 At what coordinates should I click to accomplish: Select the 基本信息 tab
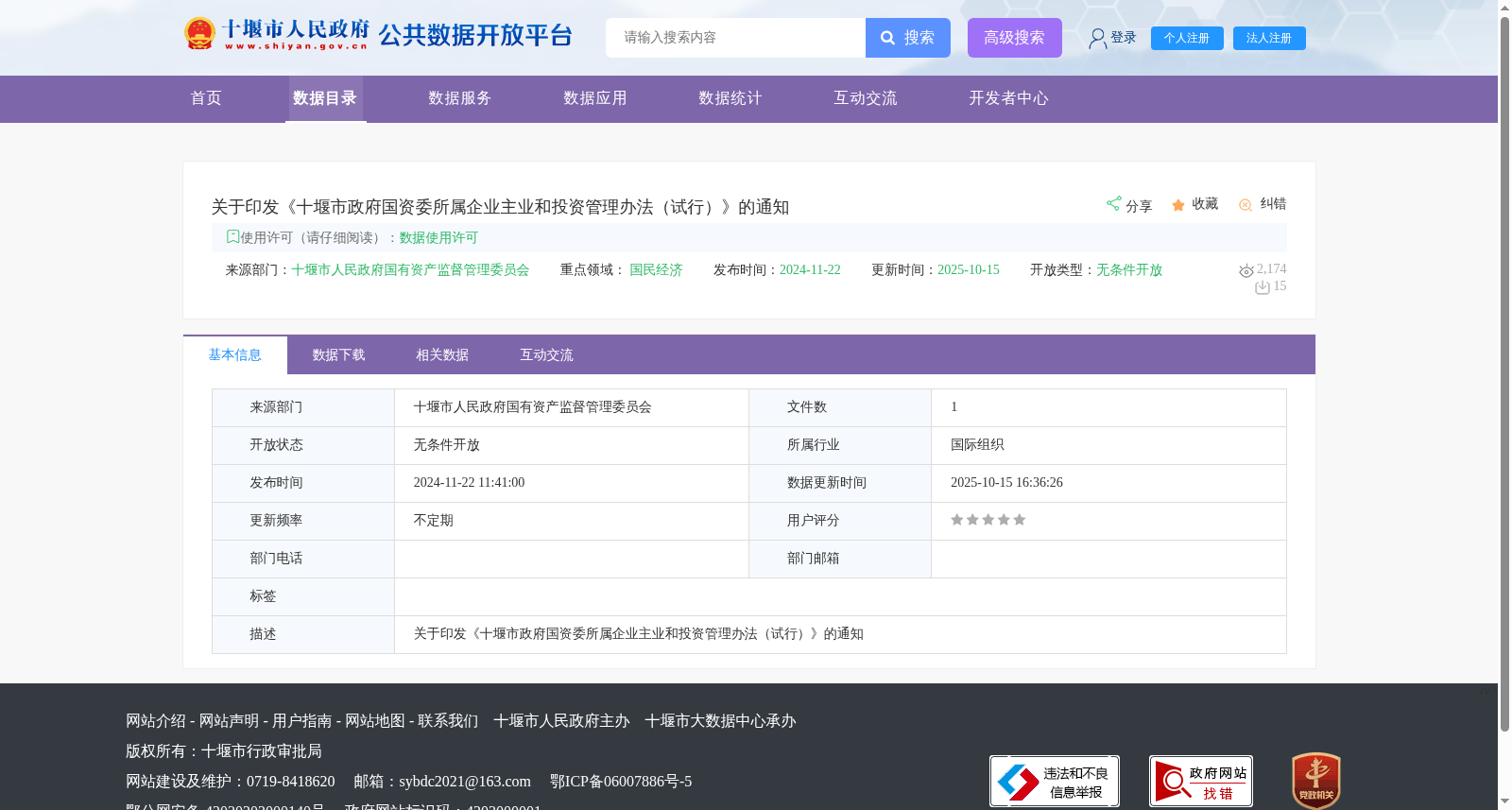click(x=235, y=355)
